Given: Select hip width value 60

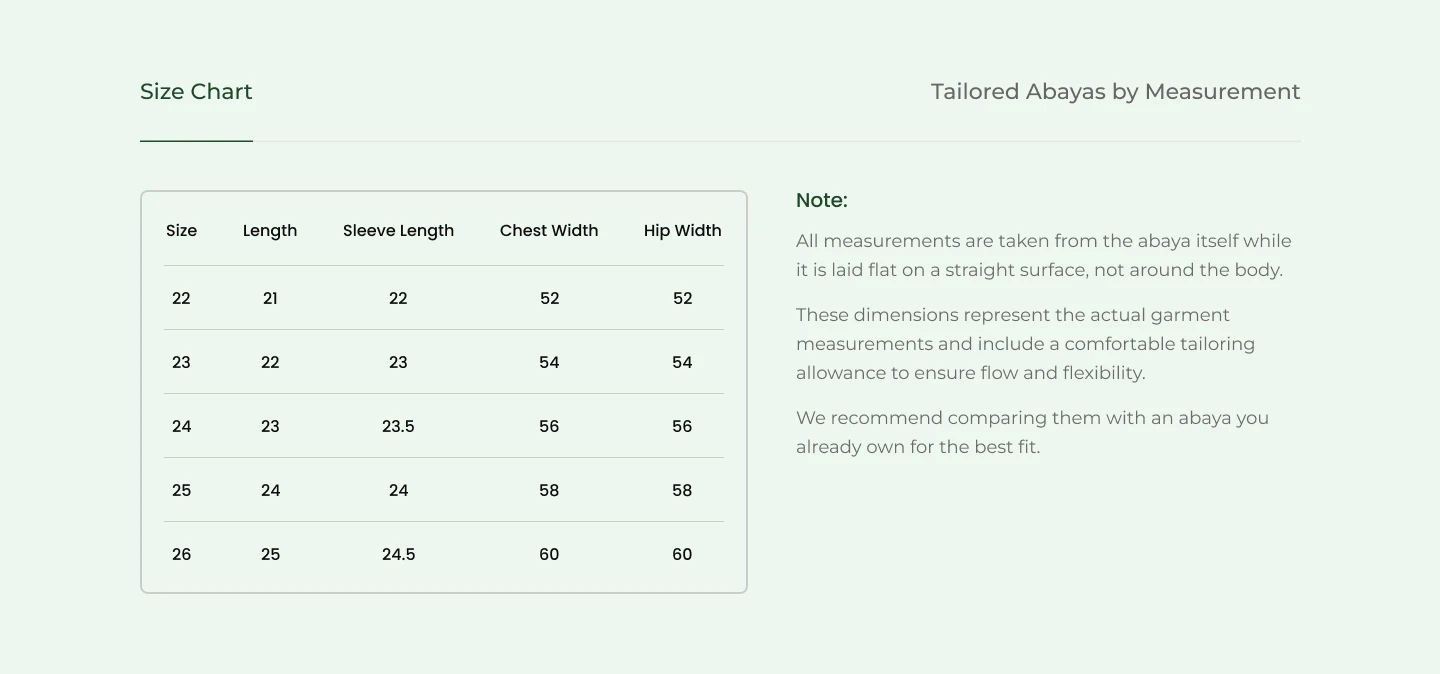Looking at the screenshot, I should [x=682, y=555].
